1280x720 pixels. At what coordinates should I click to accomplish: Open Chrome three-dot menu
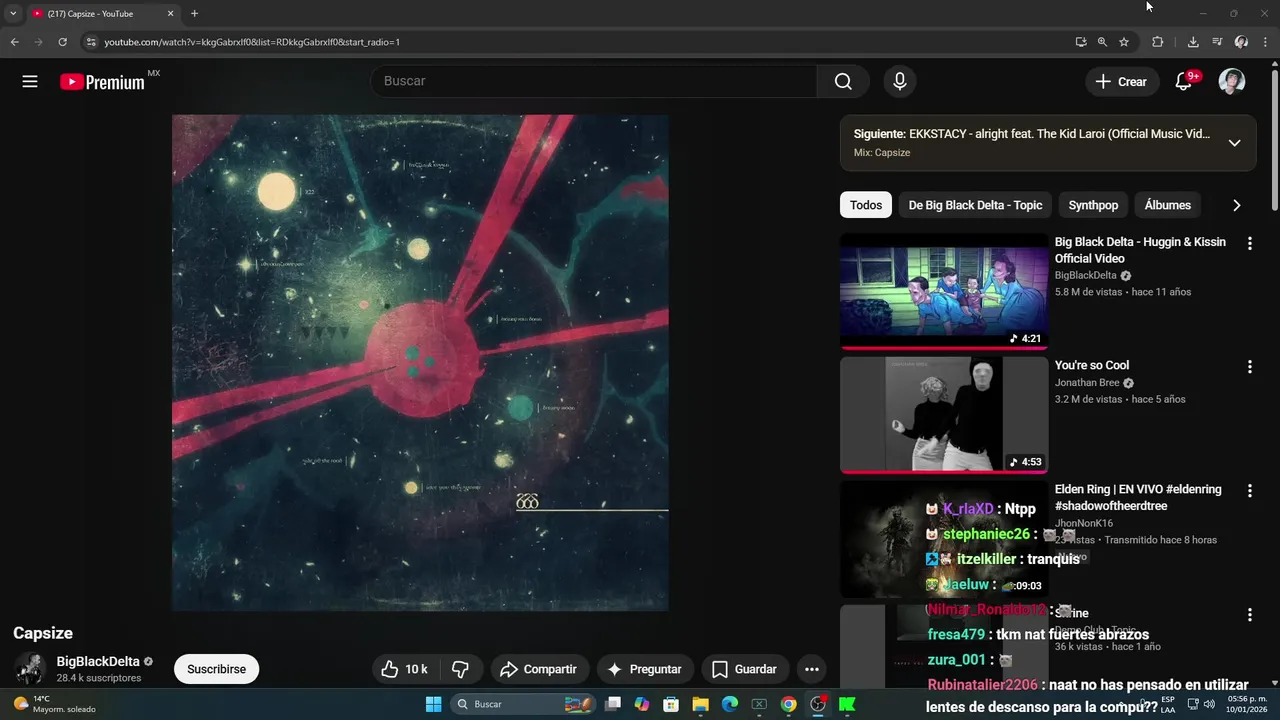point(1266,42)
